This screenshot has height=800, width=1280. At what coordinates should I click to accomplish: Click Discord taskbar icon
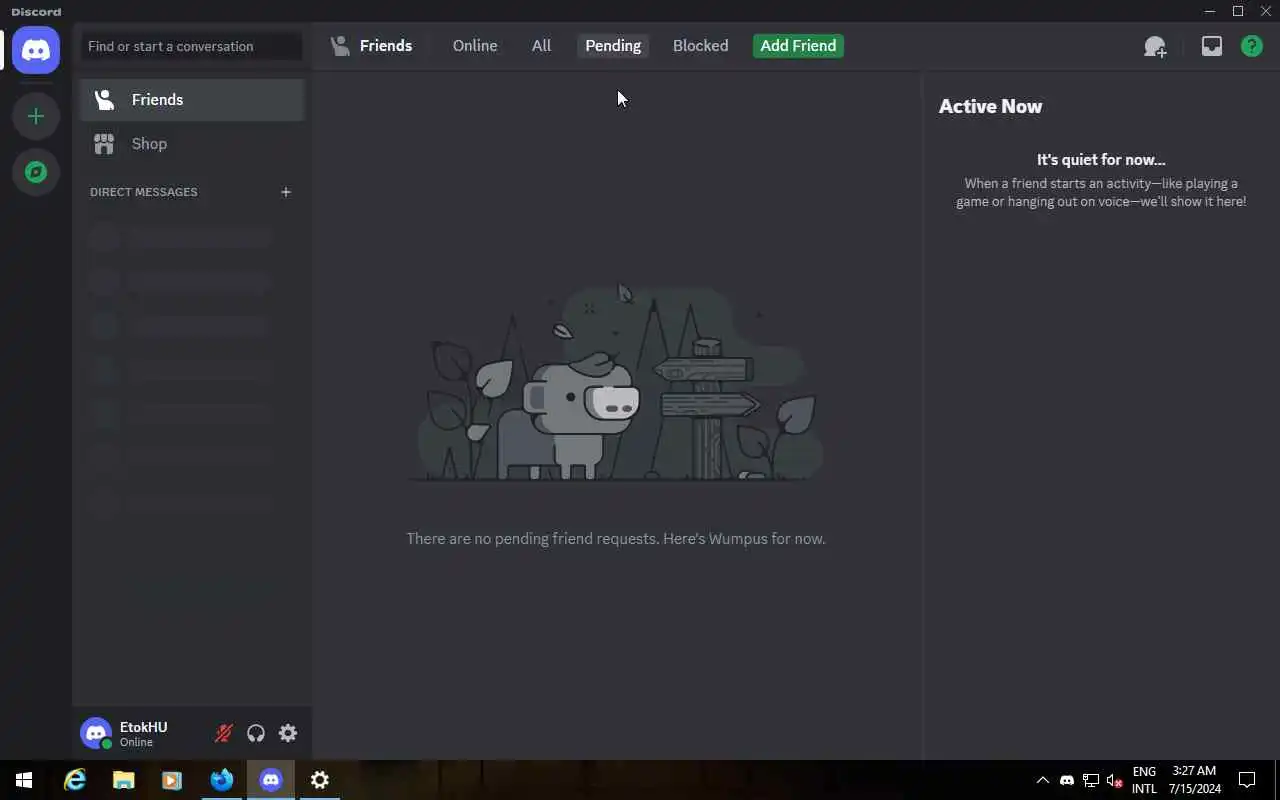pos(271,780)
